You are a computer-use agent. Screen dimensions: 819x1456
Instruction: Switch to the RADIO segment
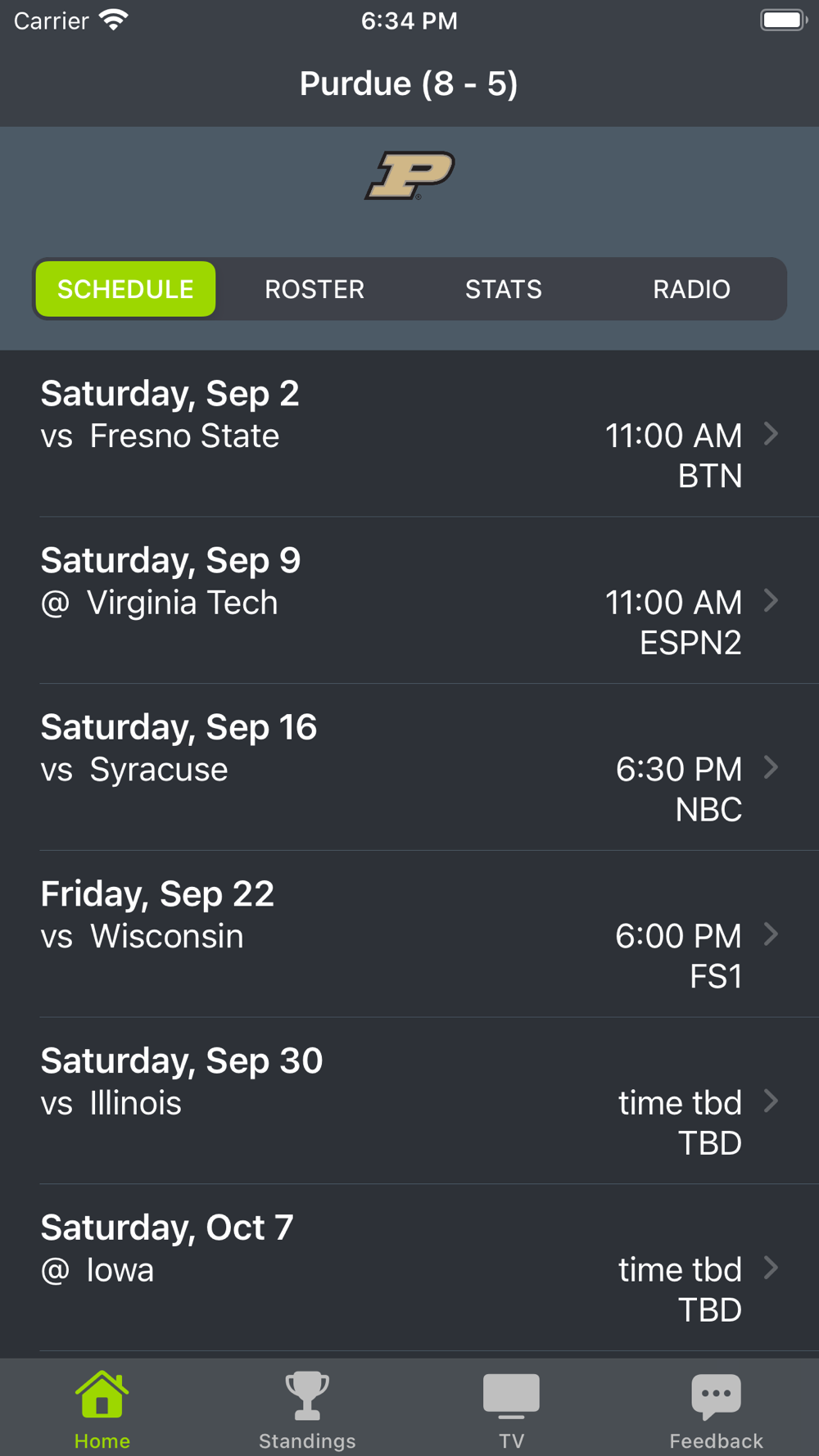(691, 289)
